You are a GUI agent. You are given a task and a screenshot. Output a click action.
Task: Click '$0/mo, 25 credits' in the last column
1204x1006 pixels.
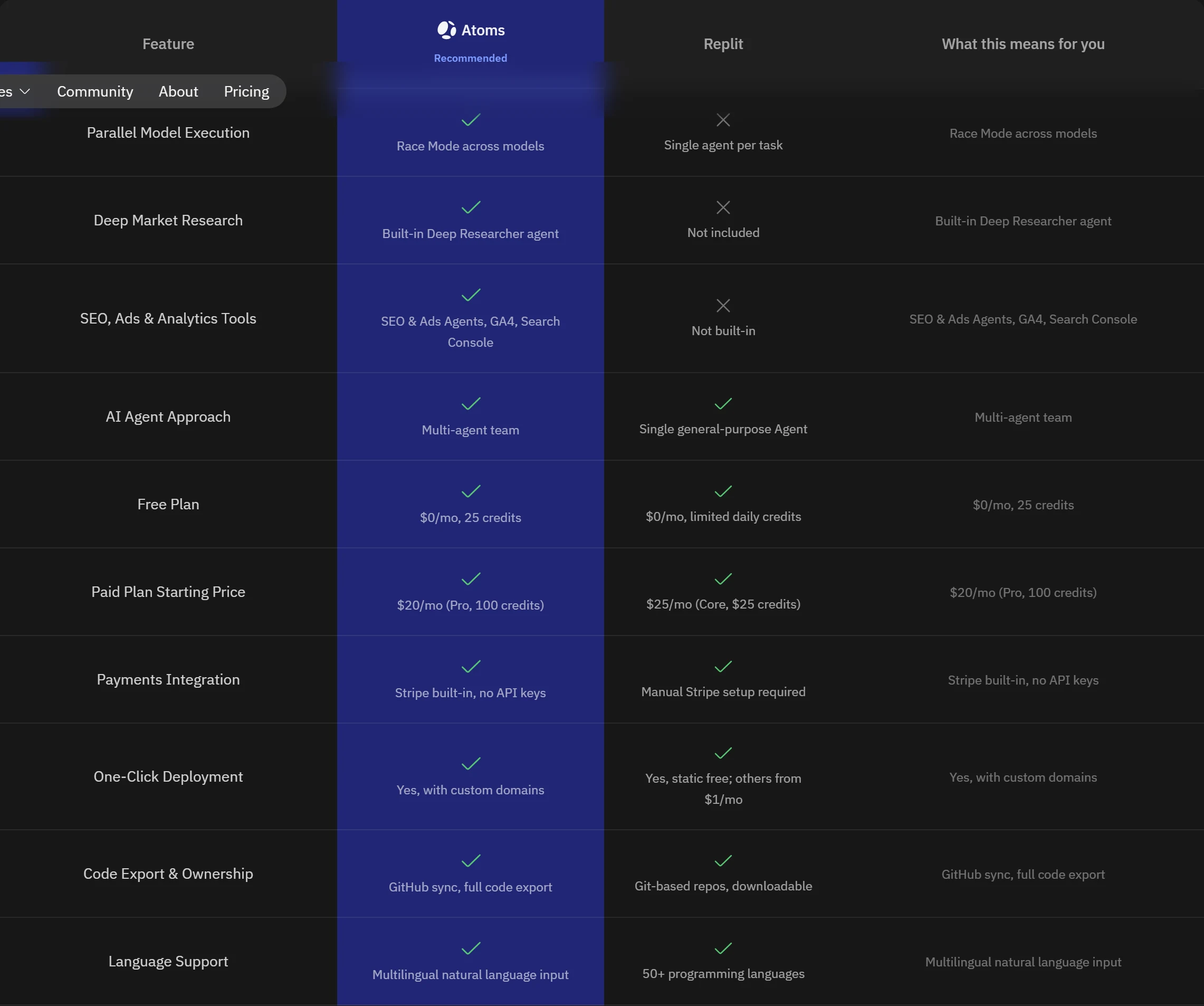(1024, 505)
